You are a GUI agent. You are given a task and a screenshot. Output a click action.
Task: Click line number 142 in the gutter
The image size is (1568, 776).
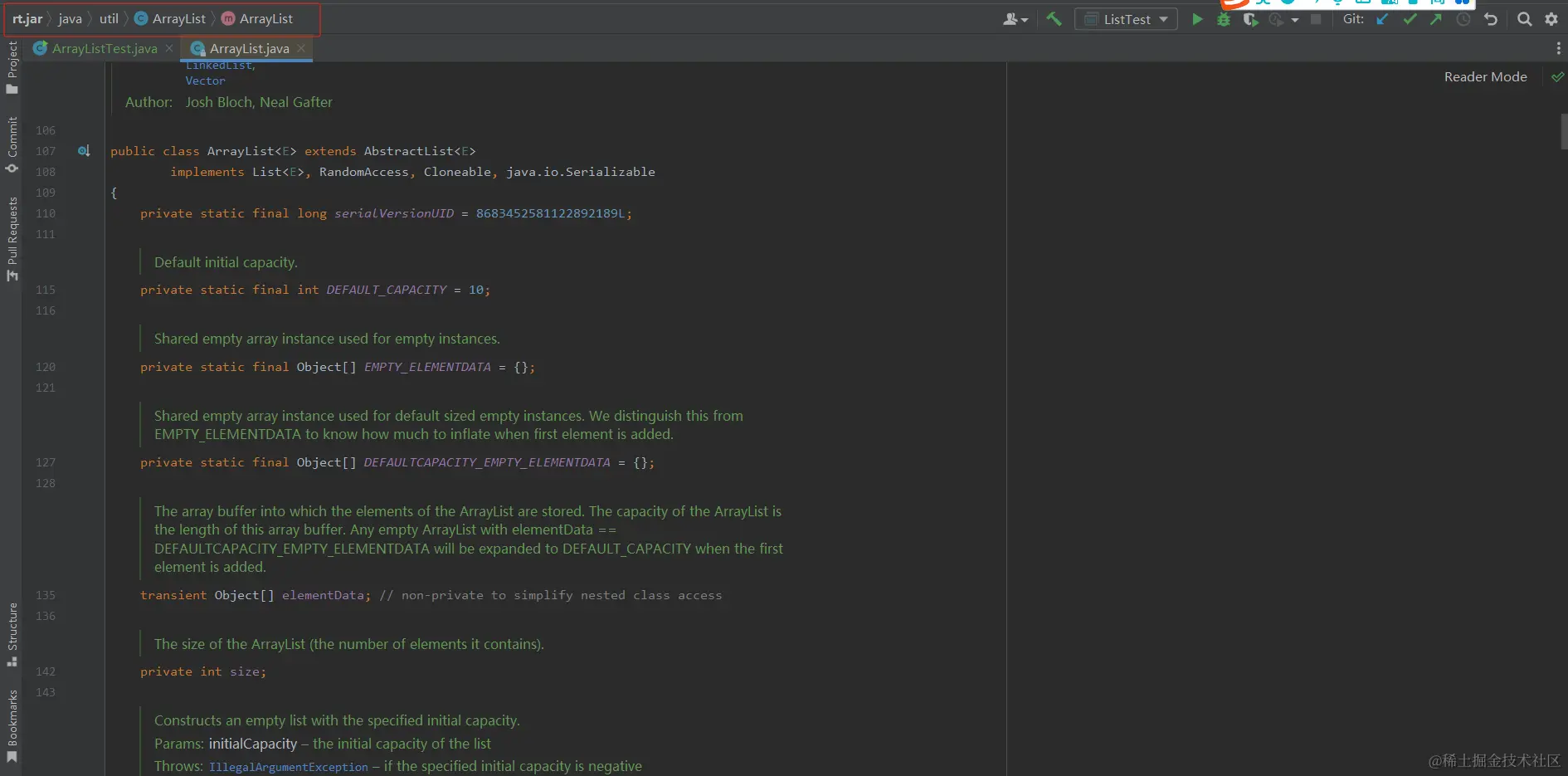46,671
